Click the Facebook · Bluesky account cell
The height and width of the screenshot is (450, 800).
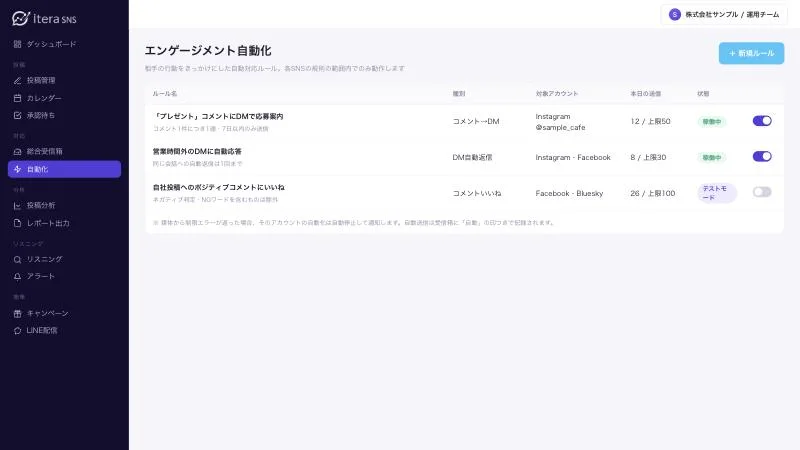click(x=569, y=193)
